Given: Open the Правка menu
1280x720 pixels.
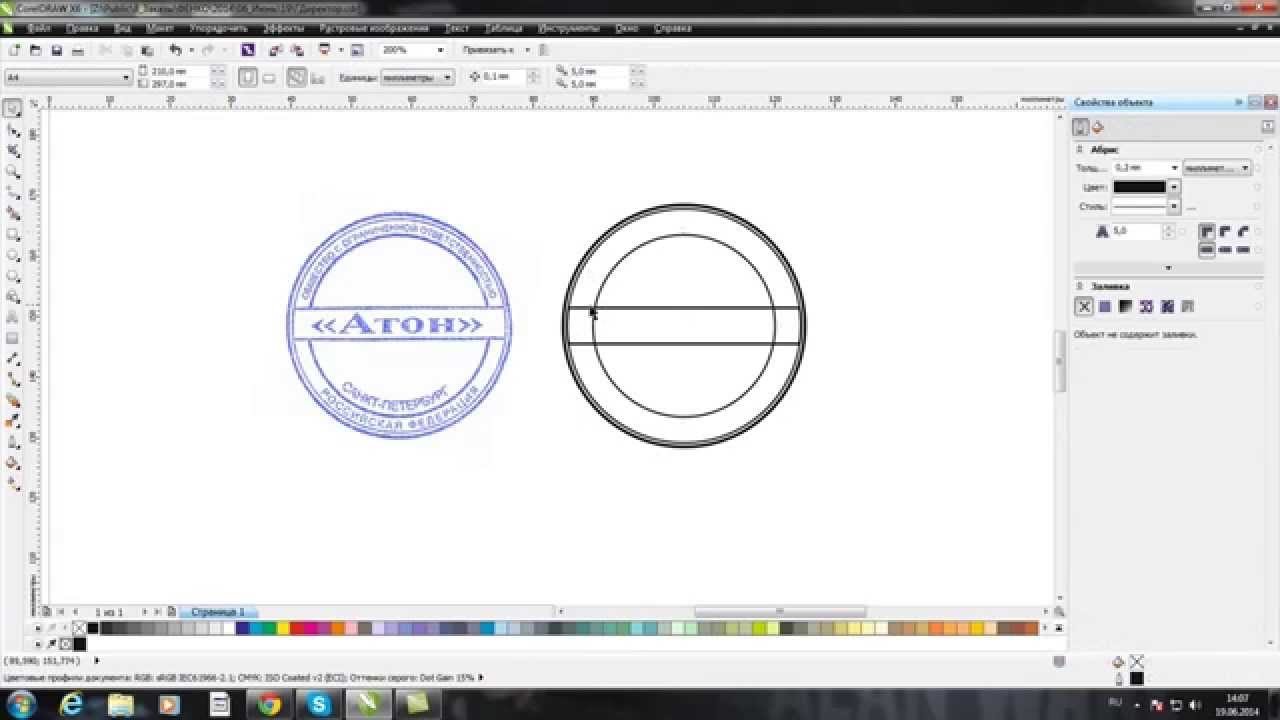Looking at the screenshot, I should tap(82, 29).
